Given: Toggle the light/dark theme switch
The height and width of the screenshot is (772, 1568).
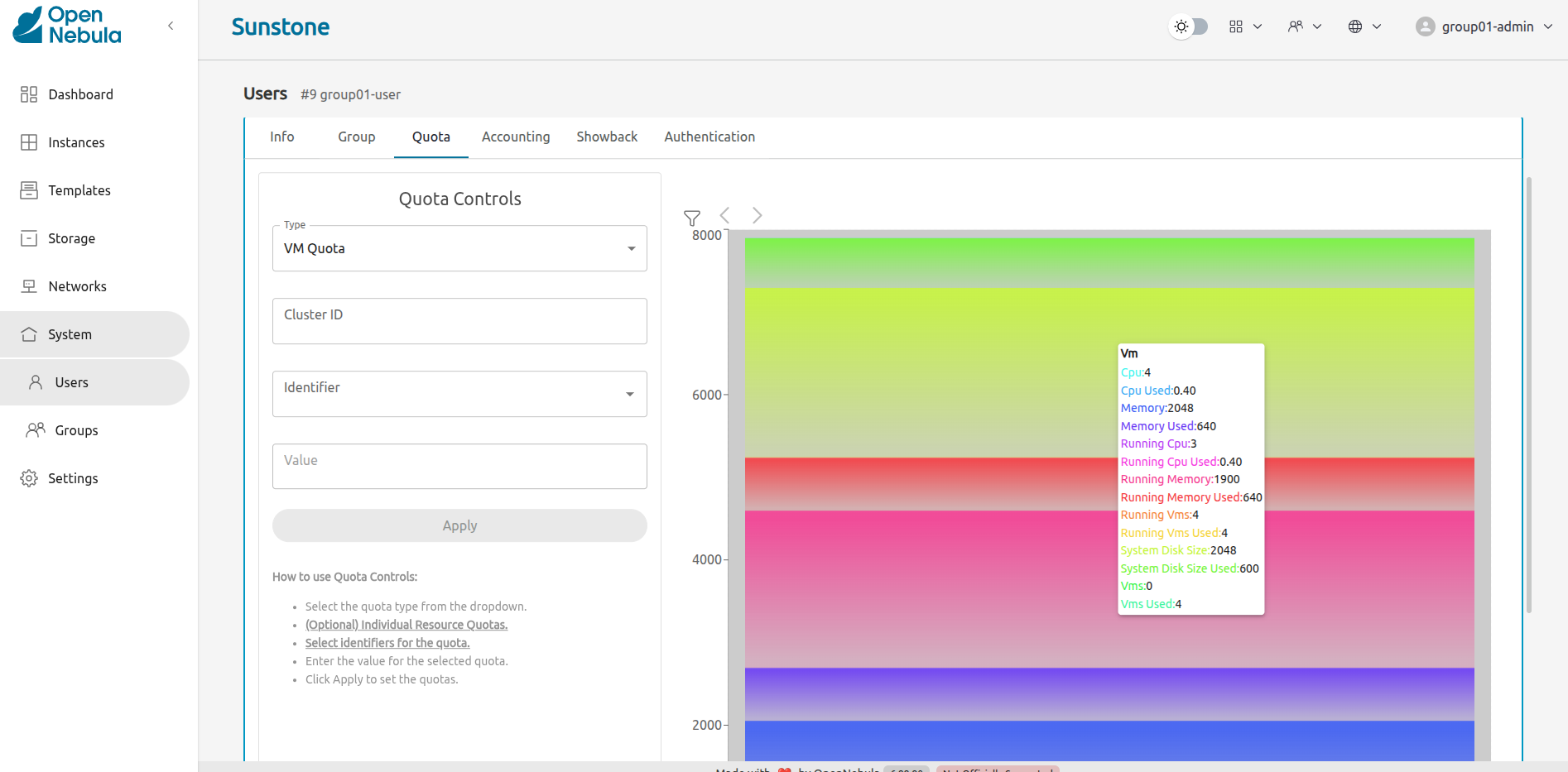Looking at the screenshot, I should [x=1189, y=26].
